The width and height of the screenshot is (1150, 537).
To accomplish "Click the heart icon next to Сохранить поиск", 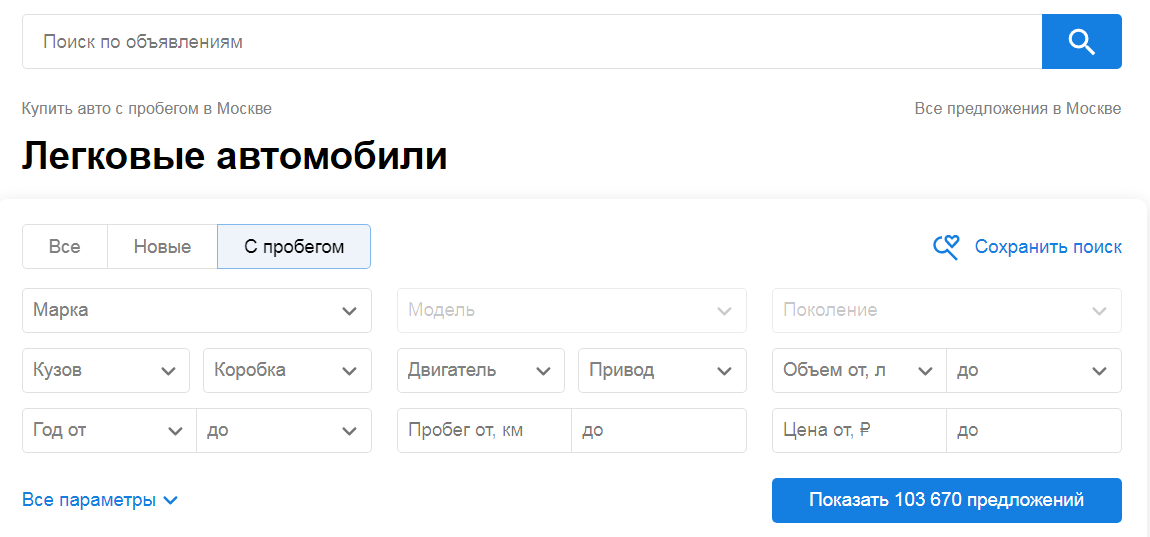I will point(946,247).
